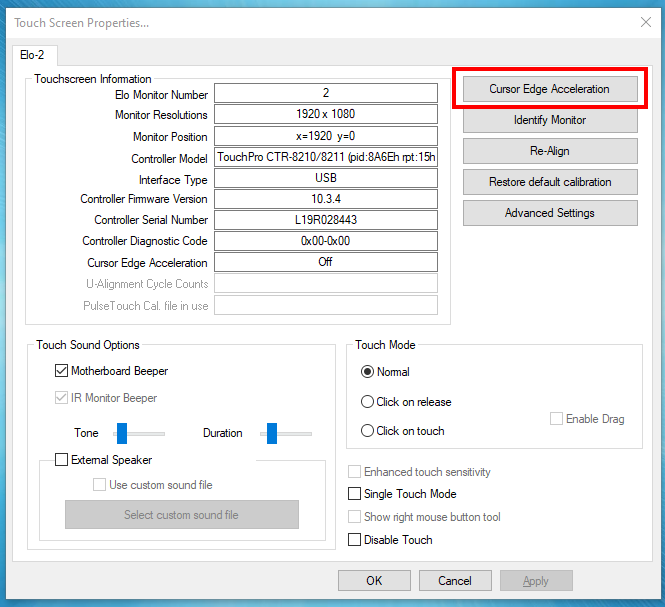This screenshot has width=665, height=607.
Task: Click the Duration slider handle
Action: click(x=272, y=433)
